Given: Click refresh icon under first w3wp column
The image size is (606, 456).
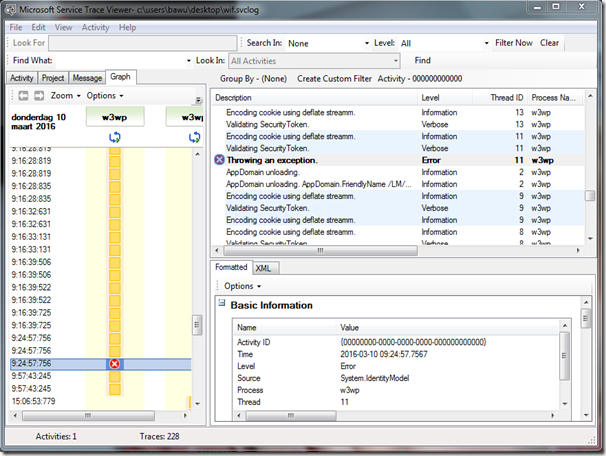Looking at the screenshot, I should coord(115,137).
